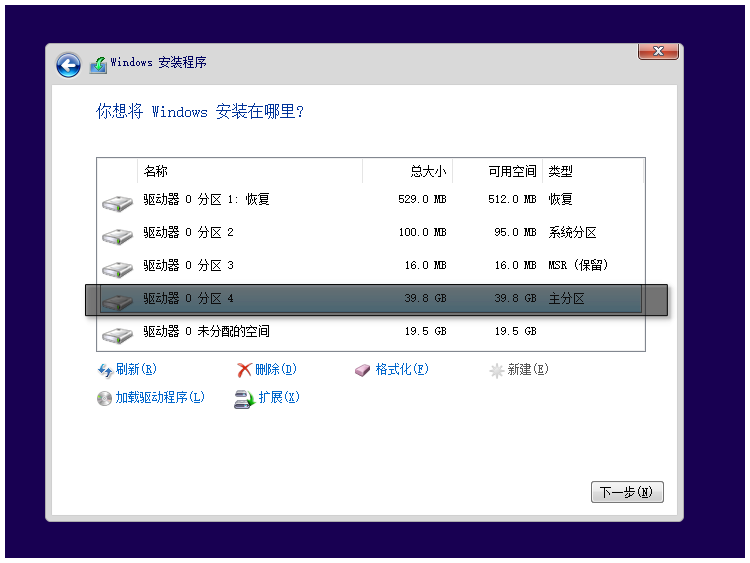Select row 驱动器 0 分区 4
The image size is (750, 563).
[x=371, y=299]
